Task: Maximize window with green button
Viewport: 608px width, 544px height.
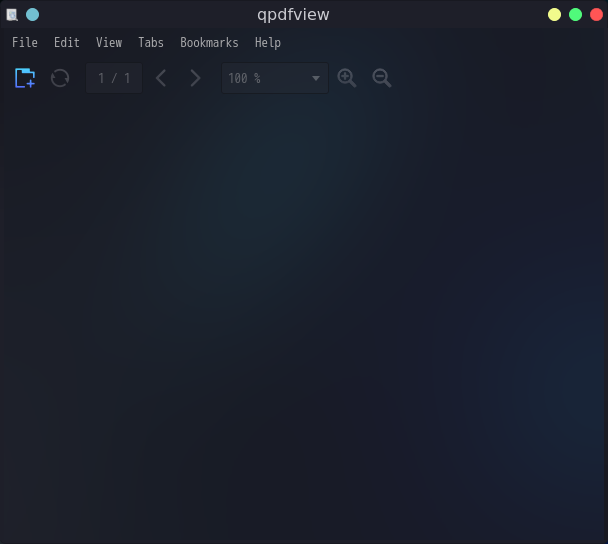Action: [x=575, y=15]
